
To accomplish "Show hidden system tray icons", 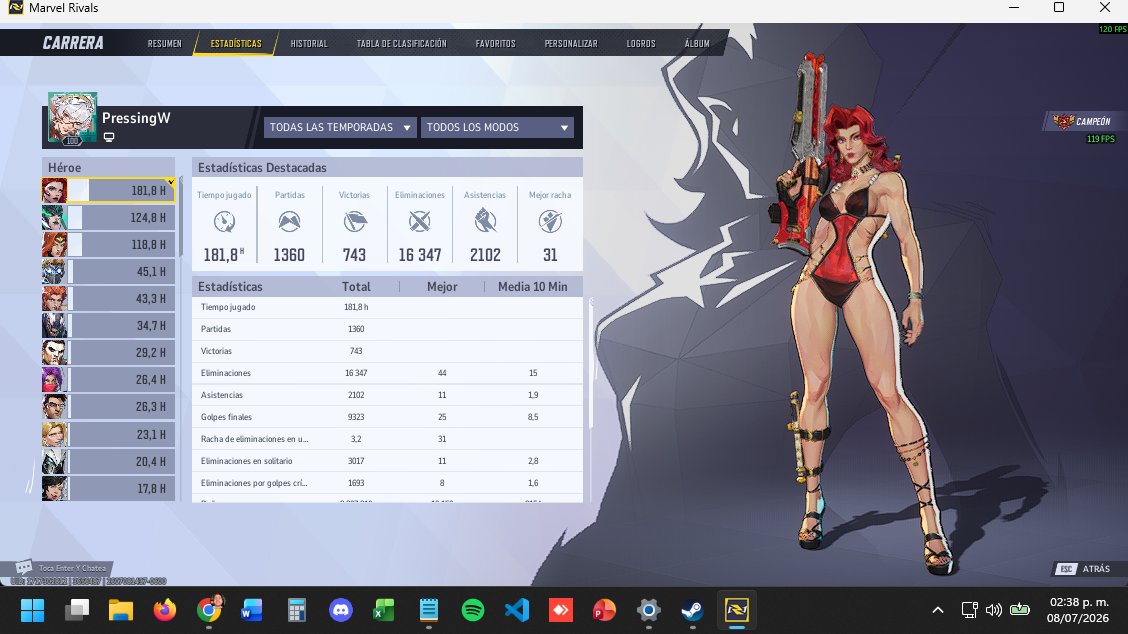I will [937, 610].
